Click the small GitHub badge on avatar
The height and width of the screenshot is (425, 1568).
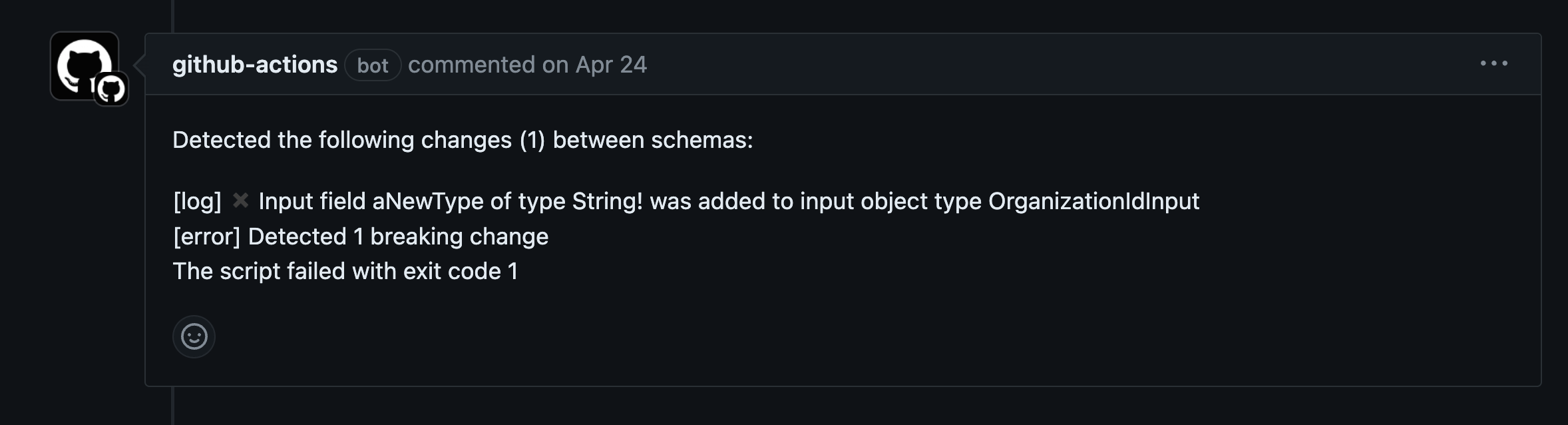pyautogui.click(x=111, y=89)
